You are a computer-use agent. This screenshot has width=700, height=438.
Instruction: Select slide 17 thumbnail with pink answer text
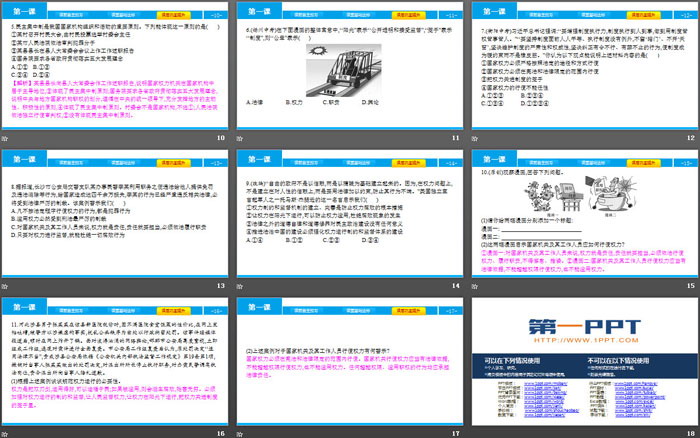(350, 361)
